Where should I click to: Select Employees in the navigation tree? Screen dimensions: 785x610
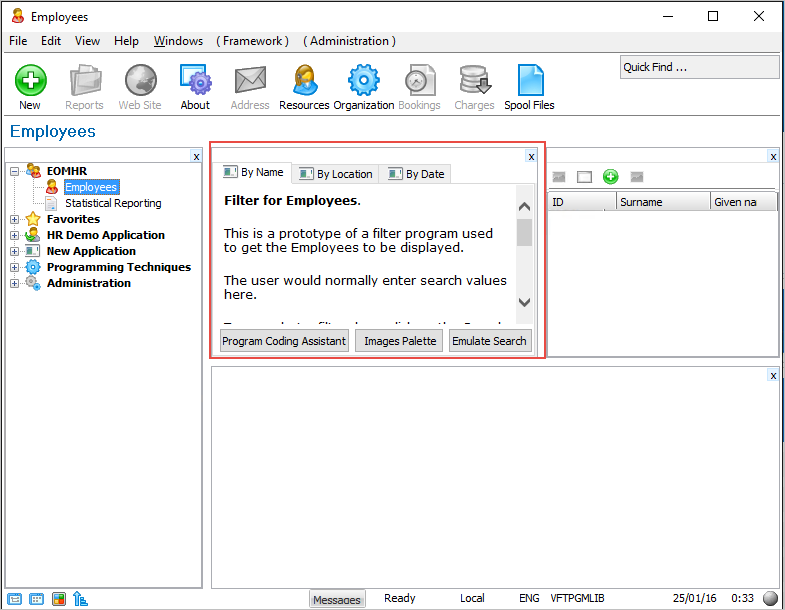point(91,187)
